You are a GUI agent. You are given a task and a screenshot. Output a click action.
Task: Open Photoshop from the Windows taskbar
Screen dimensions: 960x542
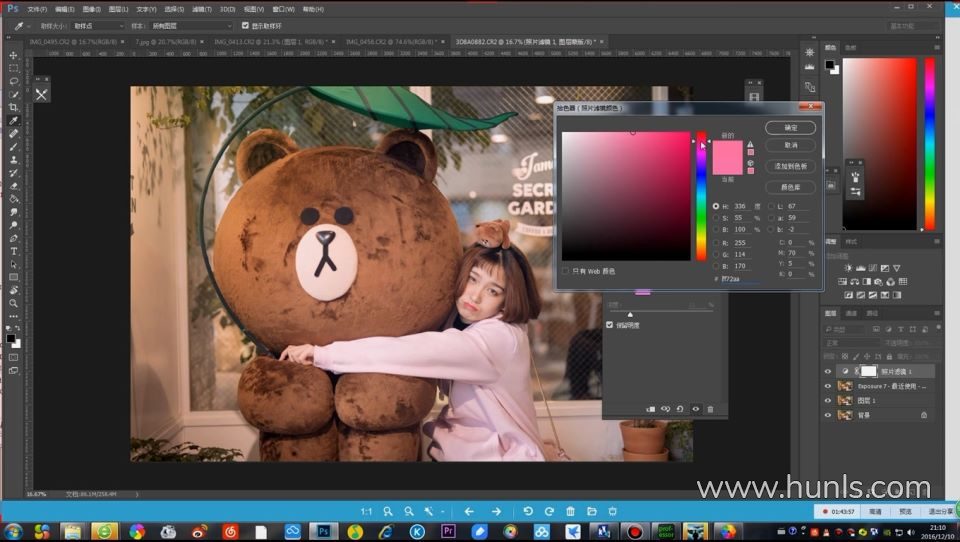[x=323, y=531]
